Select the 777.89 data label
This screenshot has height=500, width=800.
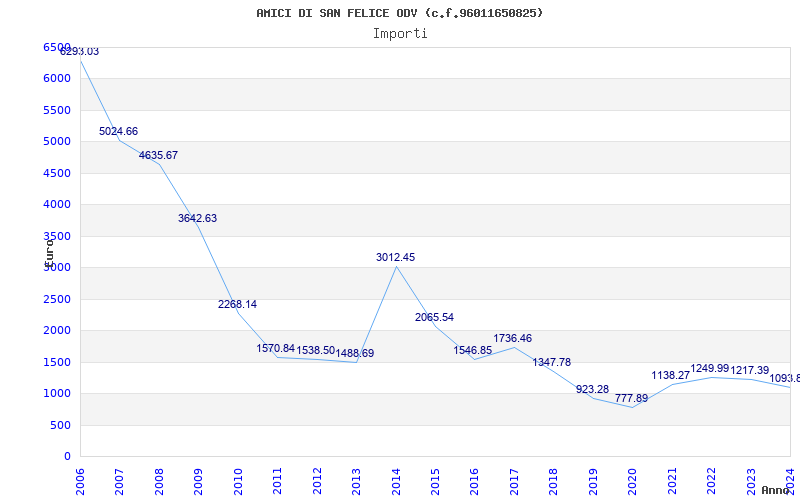click(631, 398)
